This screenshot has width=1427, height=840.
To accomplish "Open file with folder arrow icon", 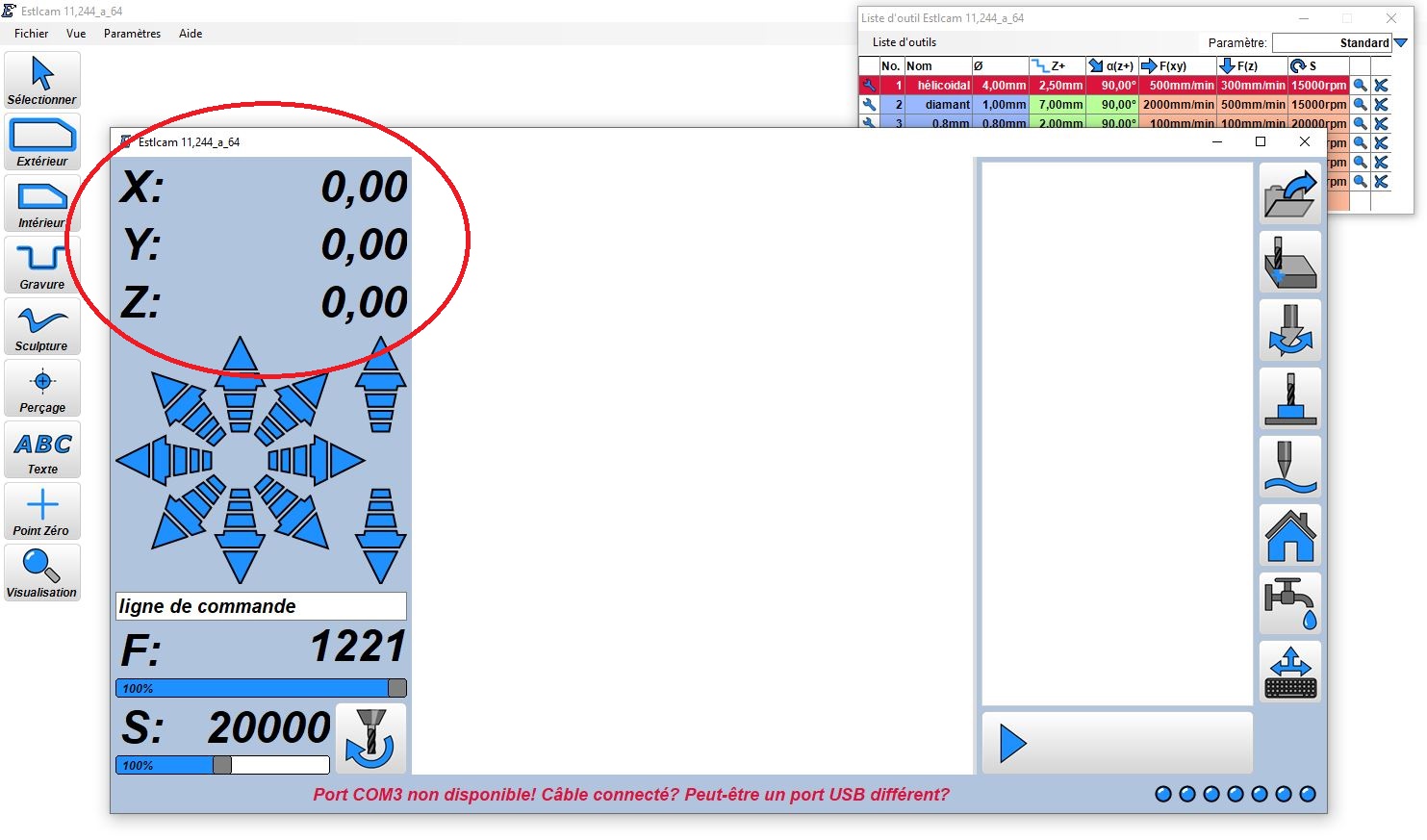I will [1290, 193].
